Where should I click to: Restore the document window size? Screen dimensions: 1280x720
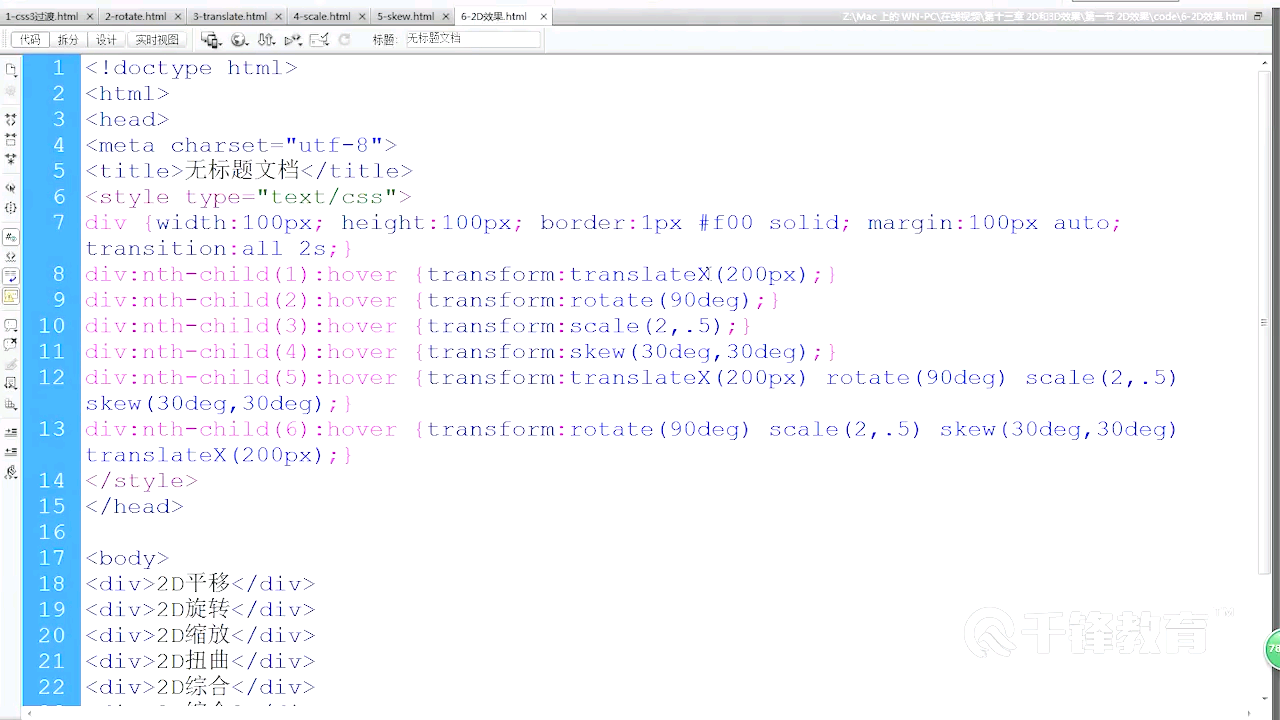coord(1257,17)
